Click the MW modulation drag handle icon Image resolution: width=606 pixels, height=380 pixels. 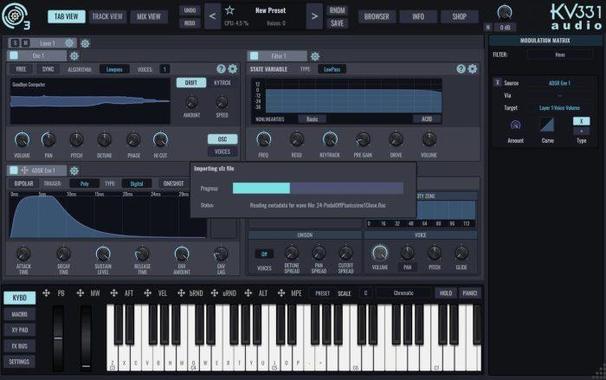[x=80, y=293]
